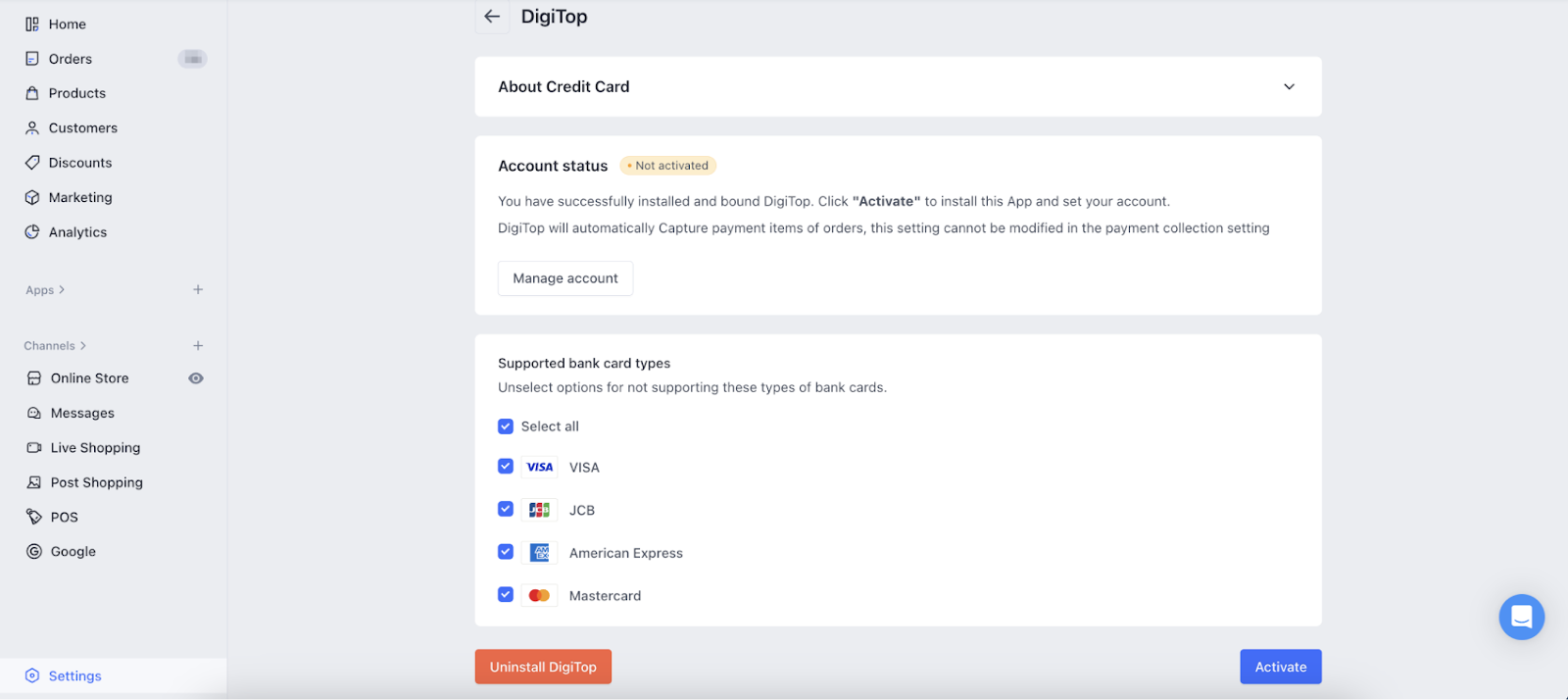Viewport: 1568px width, 700px height.
Task: Click the Google channel text
Action: pyautogui.click(x=73, y=552)
